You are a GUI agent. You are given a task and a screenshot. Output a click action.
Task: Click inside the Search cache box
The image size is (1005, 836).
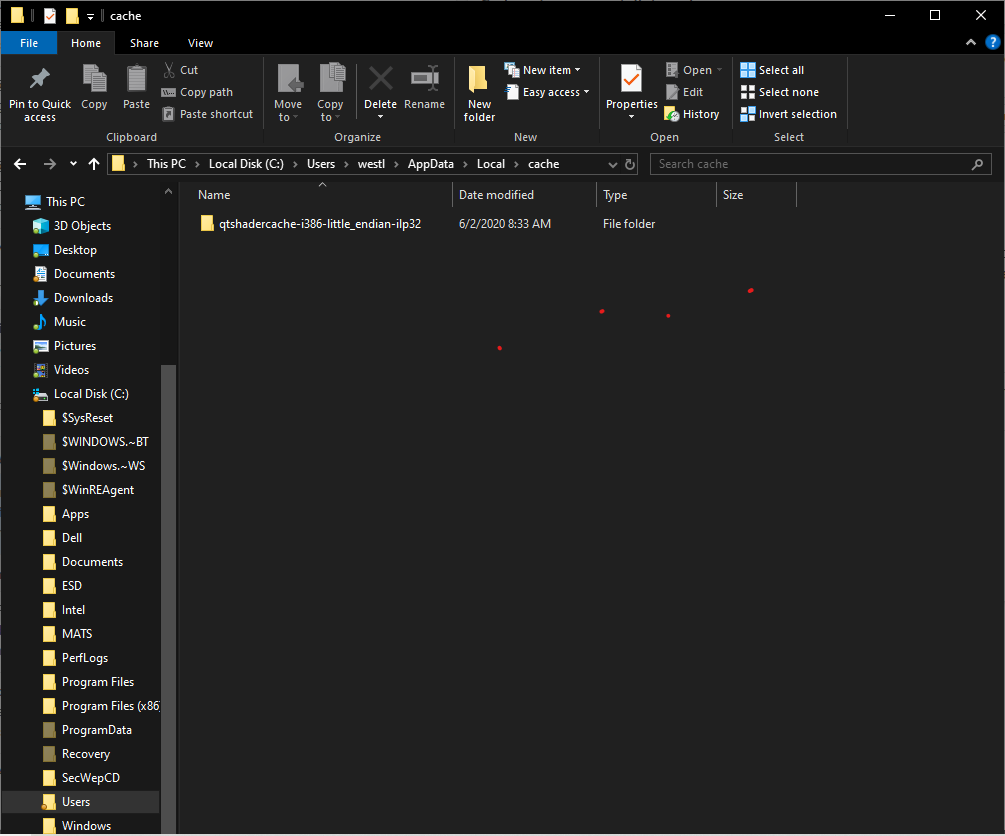[x=820, y=163]
